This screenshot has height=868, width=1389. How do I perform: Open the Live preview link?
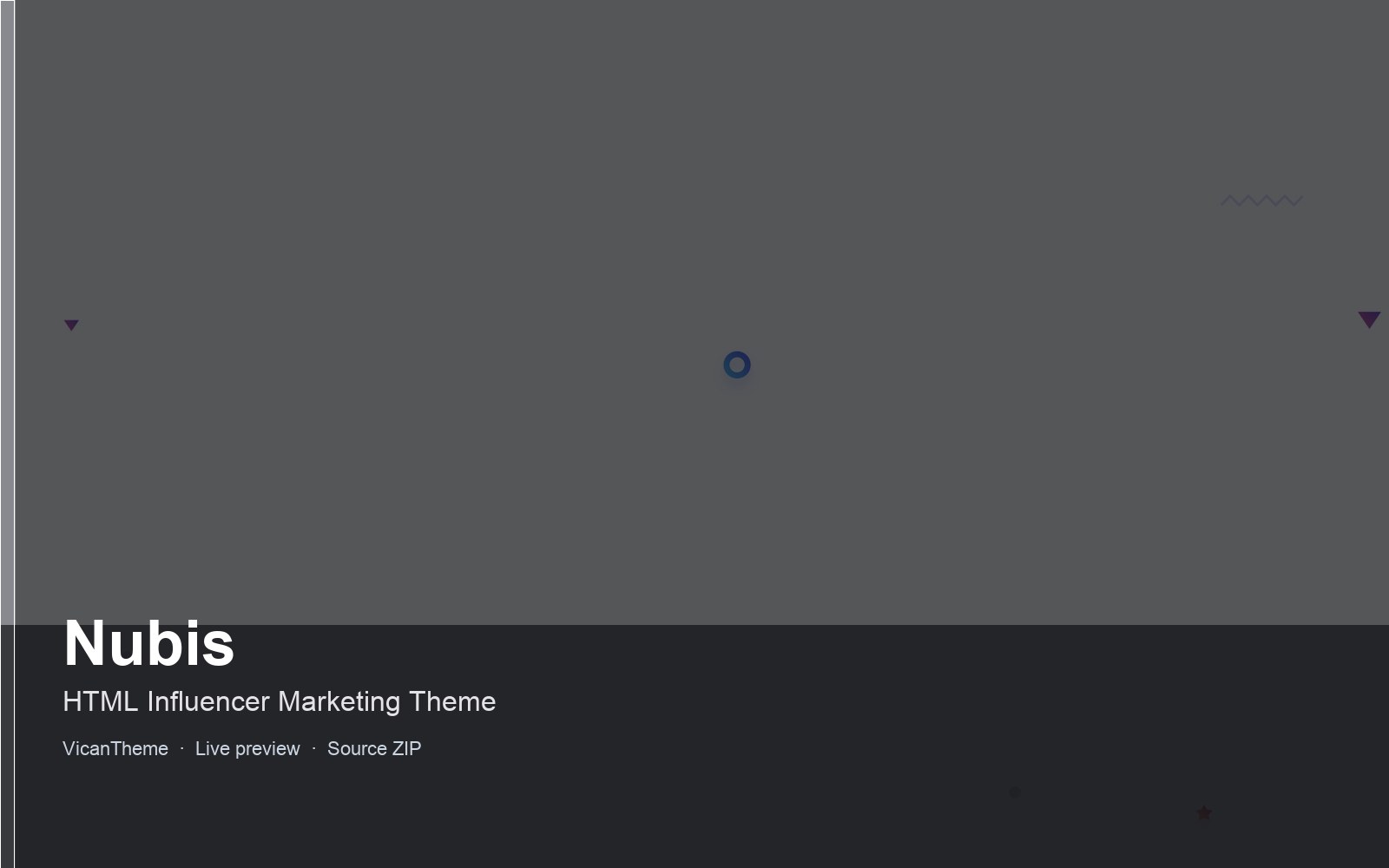247,748
